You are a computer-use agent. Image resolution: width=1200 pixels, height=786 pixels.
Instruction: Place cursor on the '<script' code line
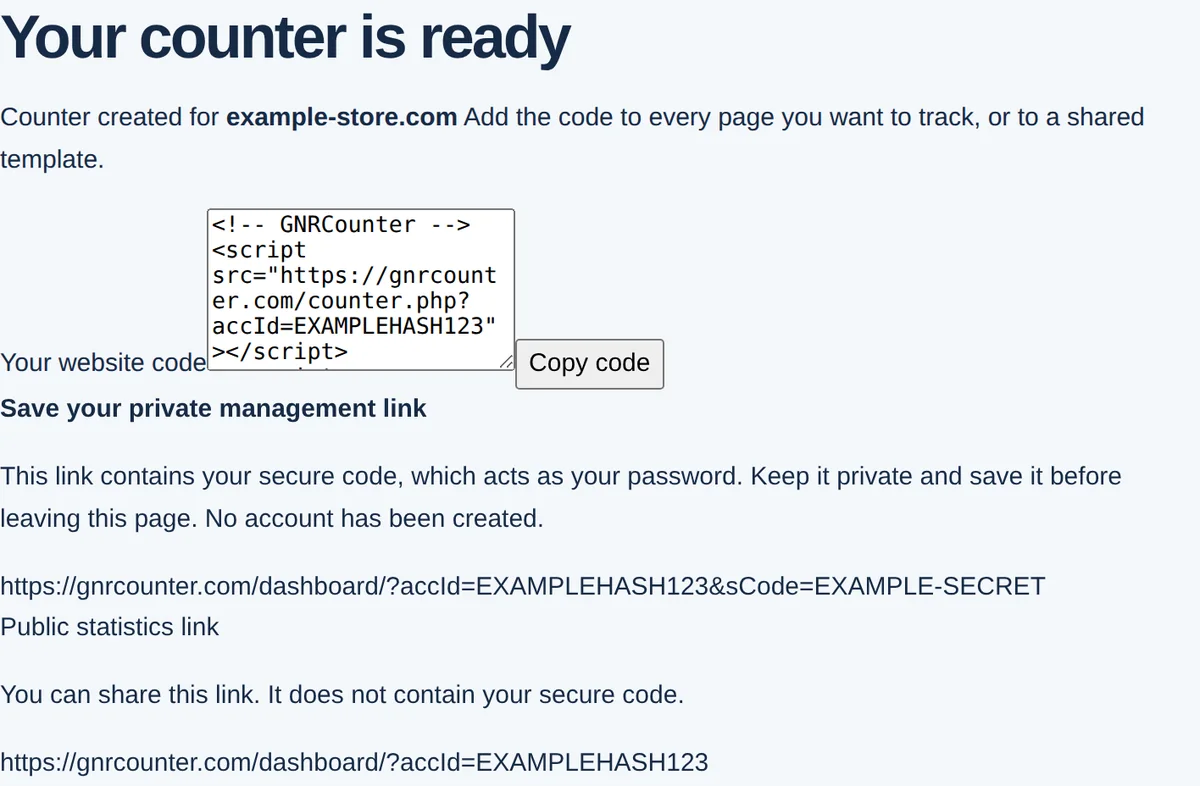(260, 250)
